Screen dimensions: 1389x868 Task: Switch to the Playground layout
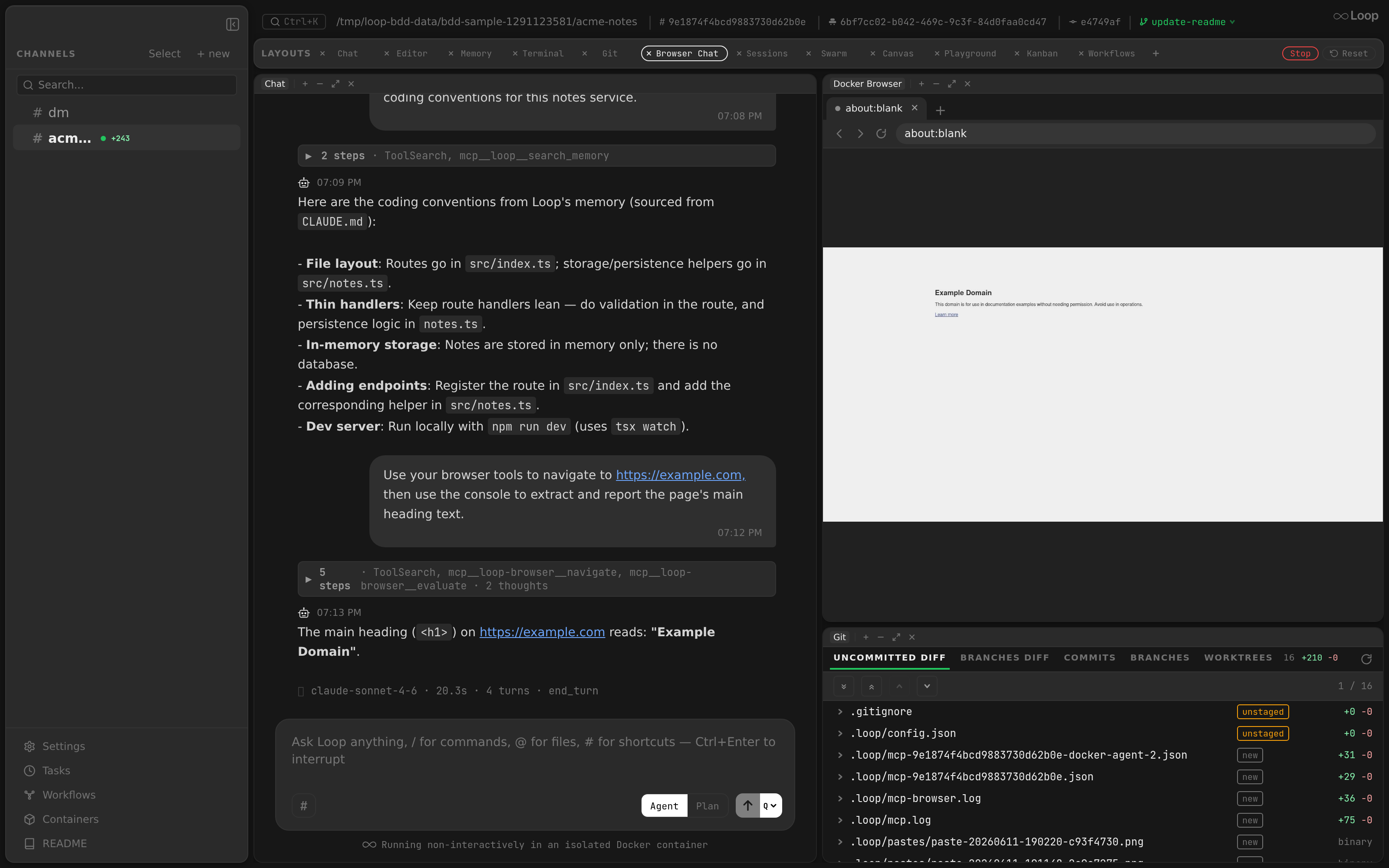pyautogui.click(x=970, y=53)
